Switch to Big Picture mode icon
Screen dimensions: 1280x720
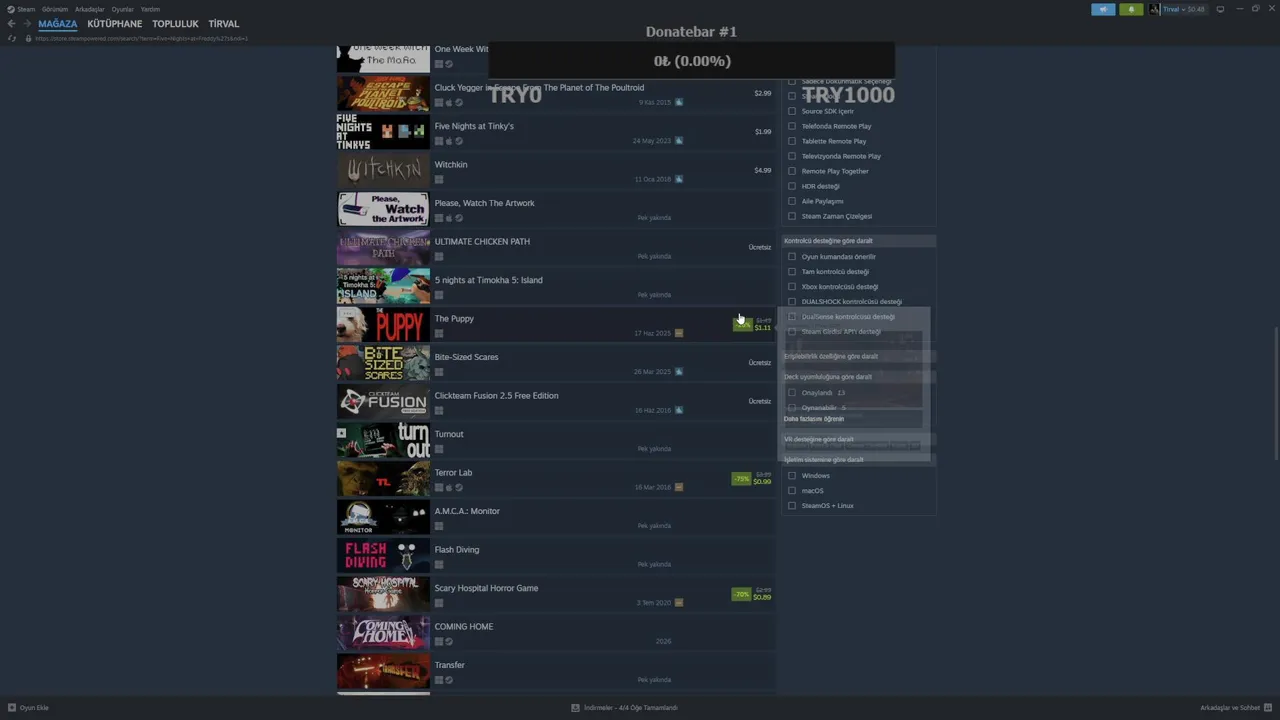pos(1220,9)
